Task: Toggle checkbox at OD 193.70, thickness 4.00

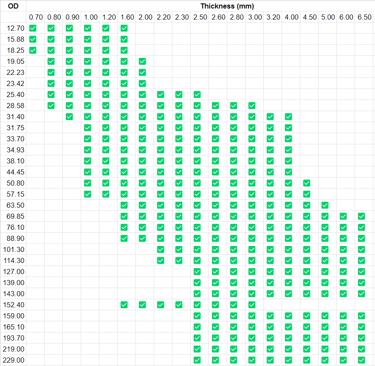Action: (x=288, y=338)
